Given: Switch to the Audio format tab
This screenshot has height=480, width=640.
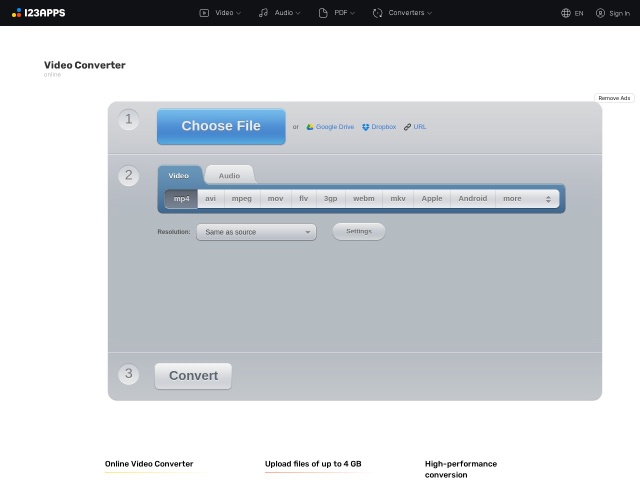Looking at the screenshot, I should pyautogui.click(x=229, y=176).
